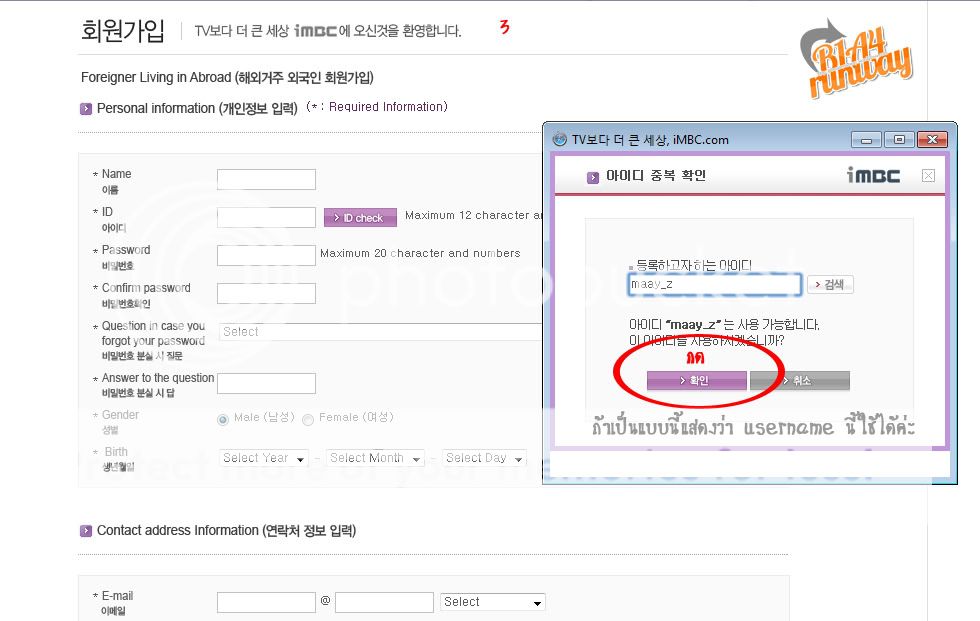The height and width of the screenshot is (621, 980).
Task: Click the purple arrow icon beside Contact address Information
Action: (x=86, y=531)
